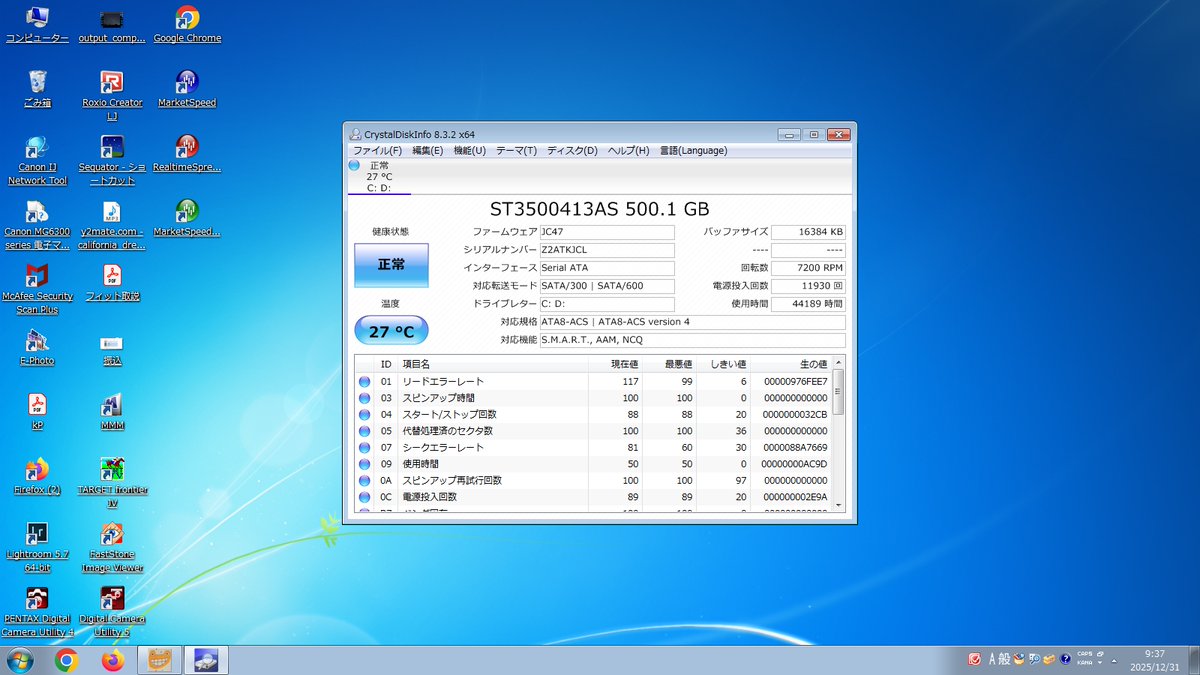Click the 正常 health status button

pyautogui.click(x=391, y=265)
